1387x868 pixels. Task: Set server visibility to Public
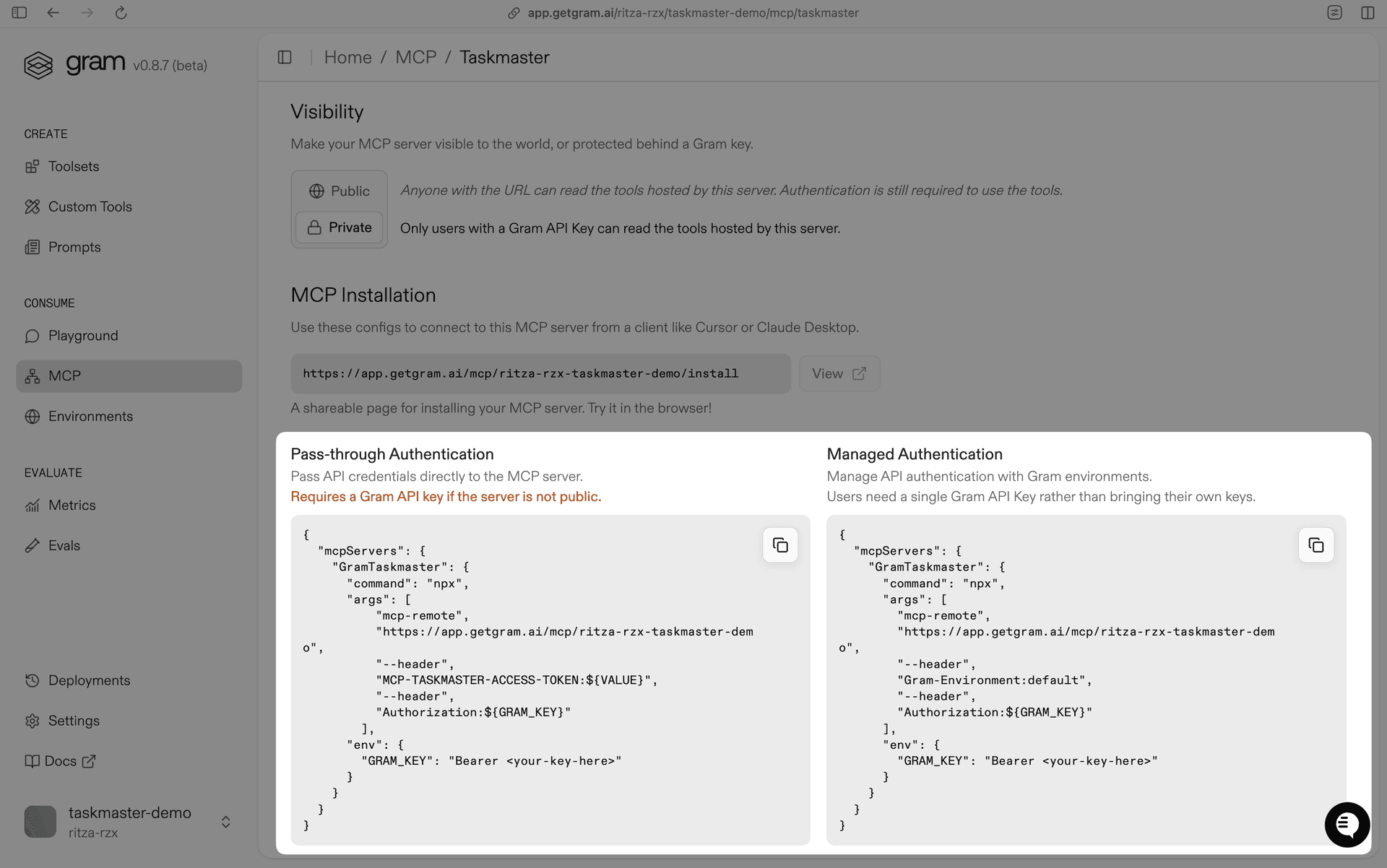(x=339, y=191)
